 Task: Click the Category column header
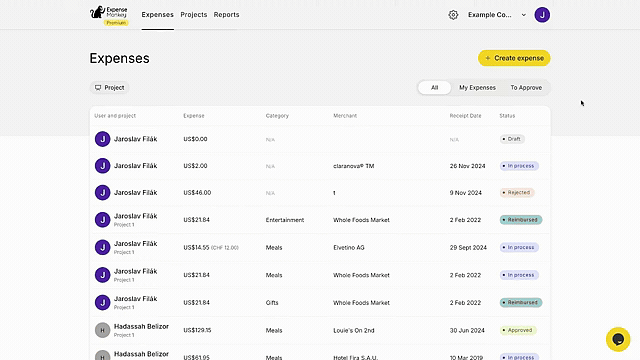point(277,116)
